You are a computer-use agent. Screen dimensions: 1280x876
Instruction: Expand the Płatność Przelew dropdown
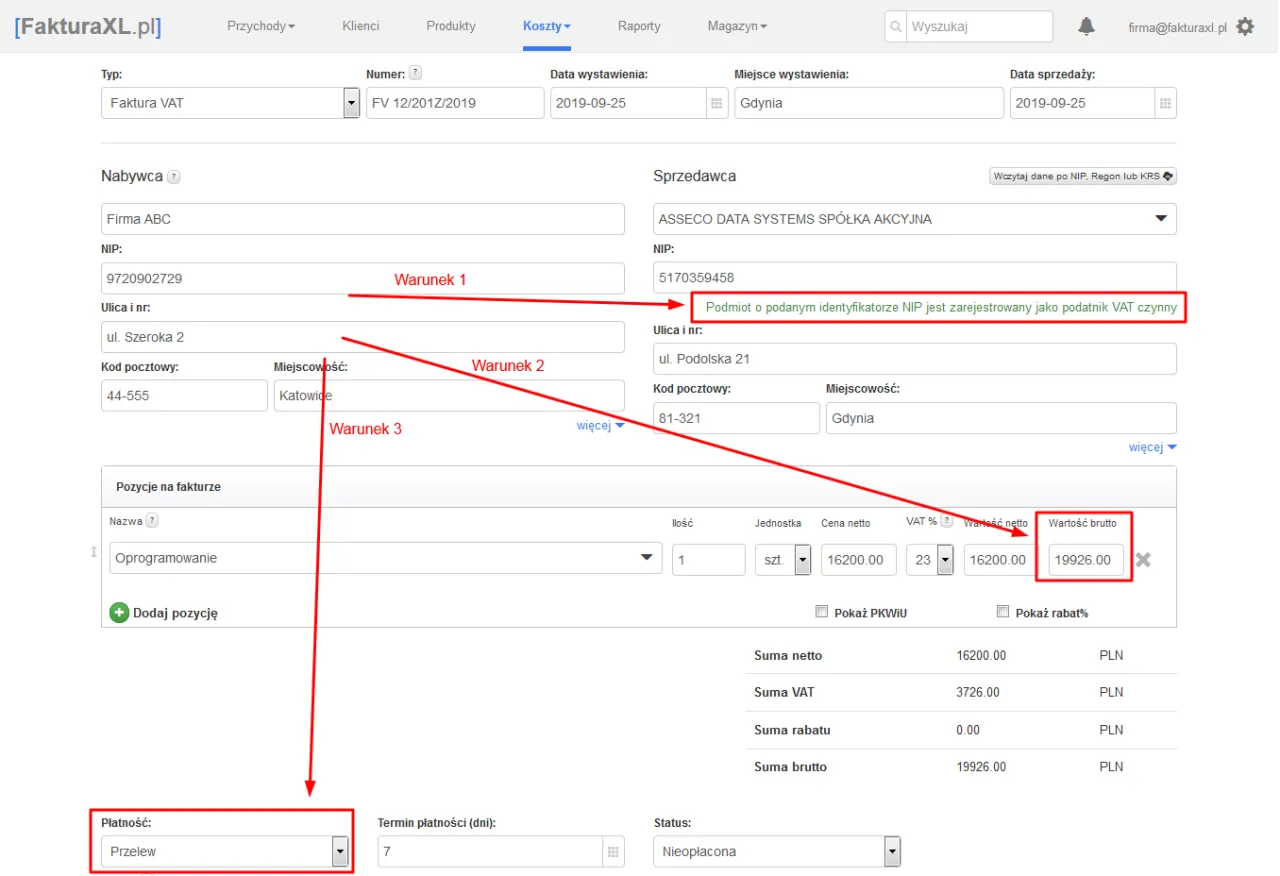pyautogui.click(x=340, y=852)
